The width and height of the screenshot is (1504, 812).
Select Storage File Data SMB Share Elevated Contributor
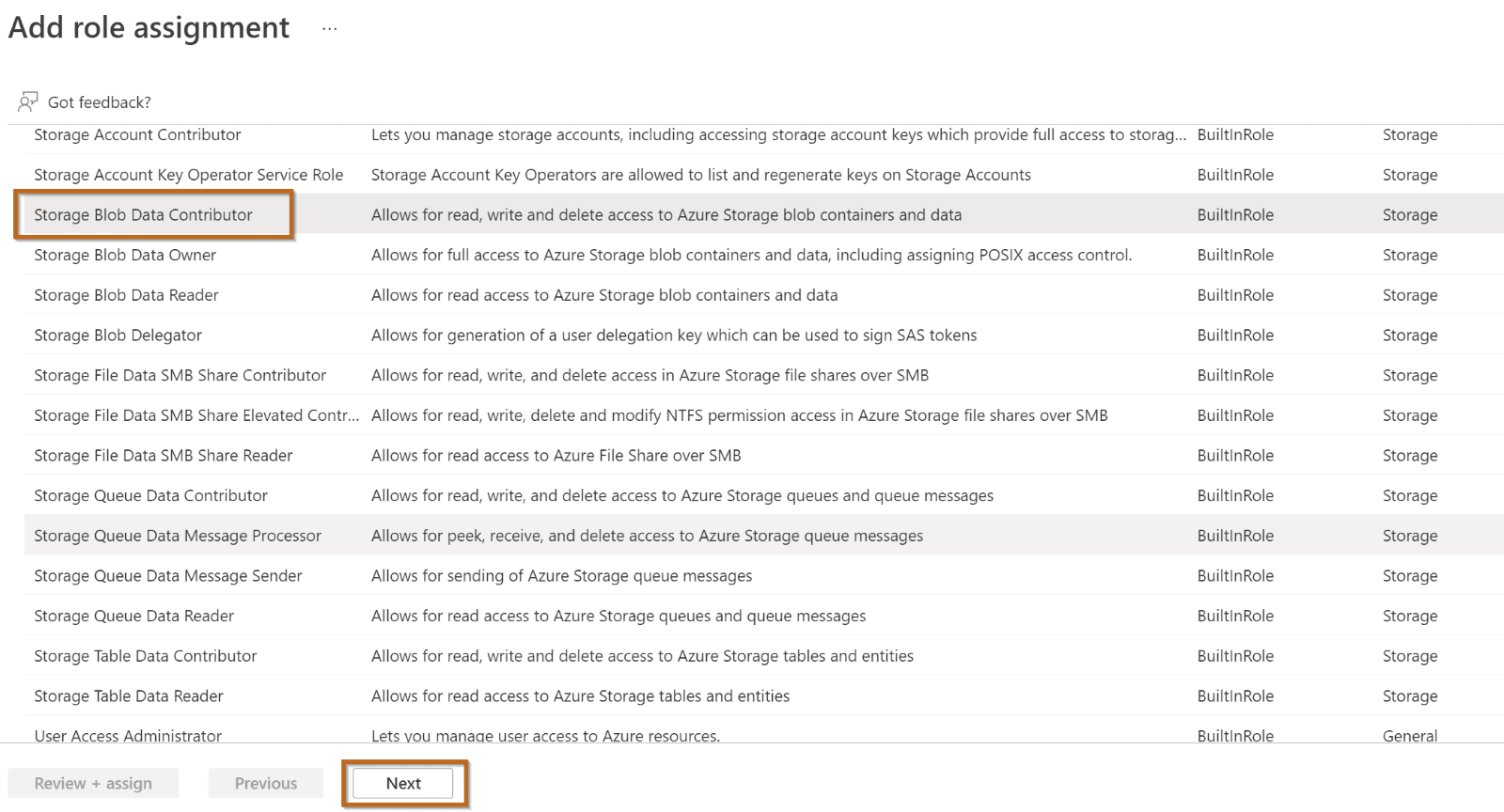[x=196, y=415]
